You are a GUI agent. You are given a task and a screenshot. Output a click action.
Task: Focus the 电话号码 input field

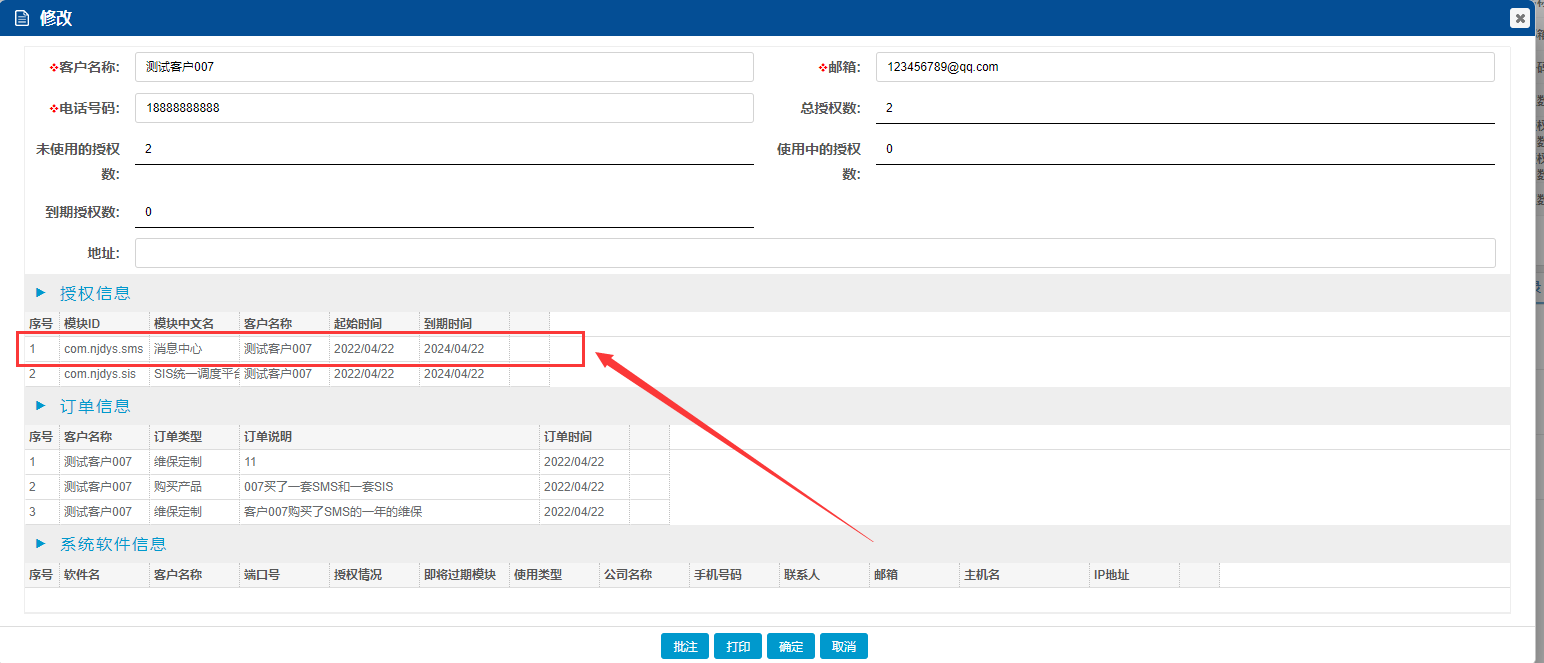tap(444, 108)
